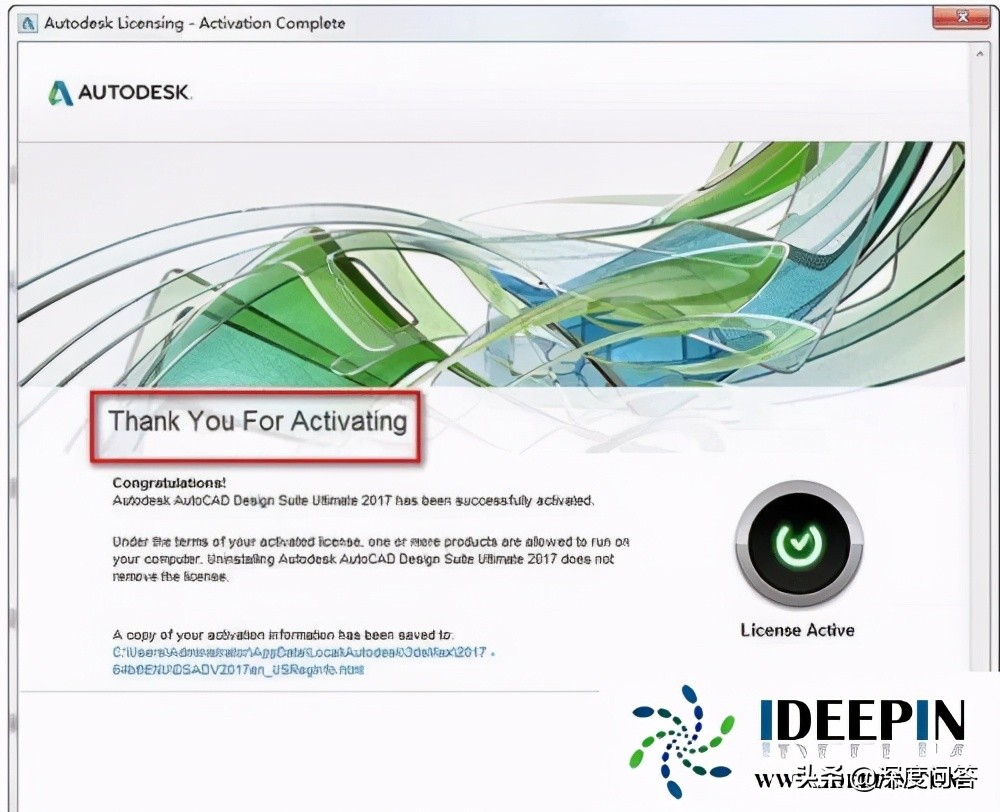The height and width of the screenshot is (812, 1000).
Task: Click the title "Autodesk Licensing - Activation Complete"
Action: coord(195,24)
